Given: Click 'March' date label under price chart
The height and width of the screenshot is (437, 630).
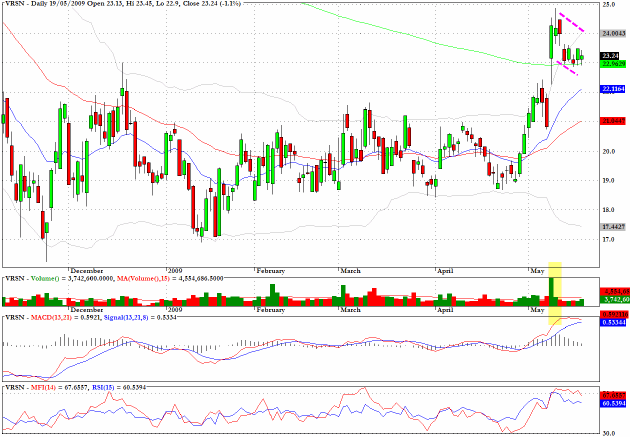Looking at the screenshot, I should pyautogui.click(x=350, y=271).
